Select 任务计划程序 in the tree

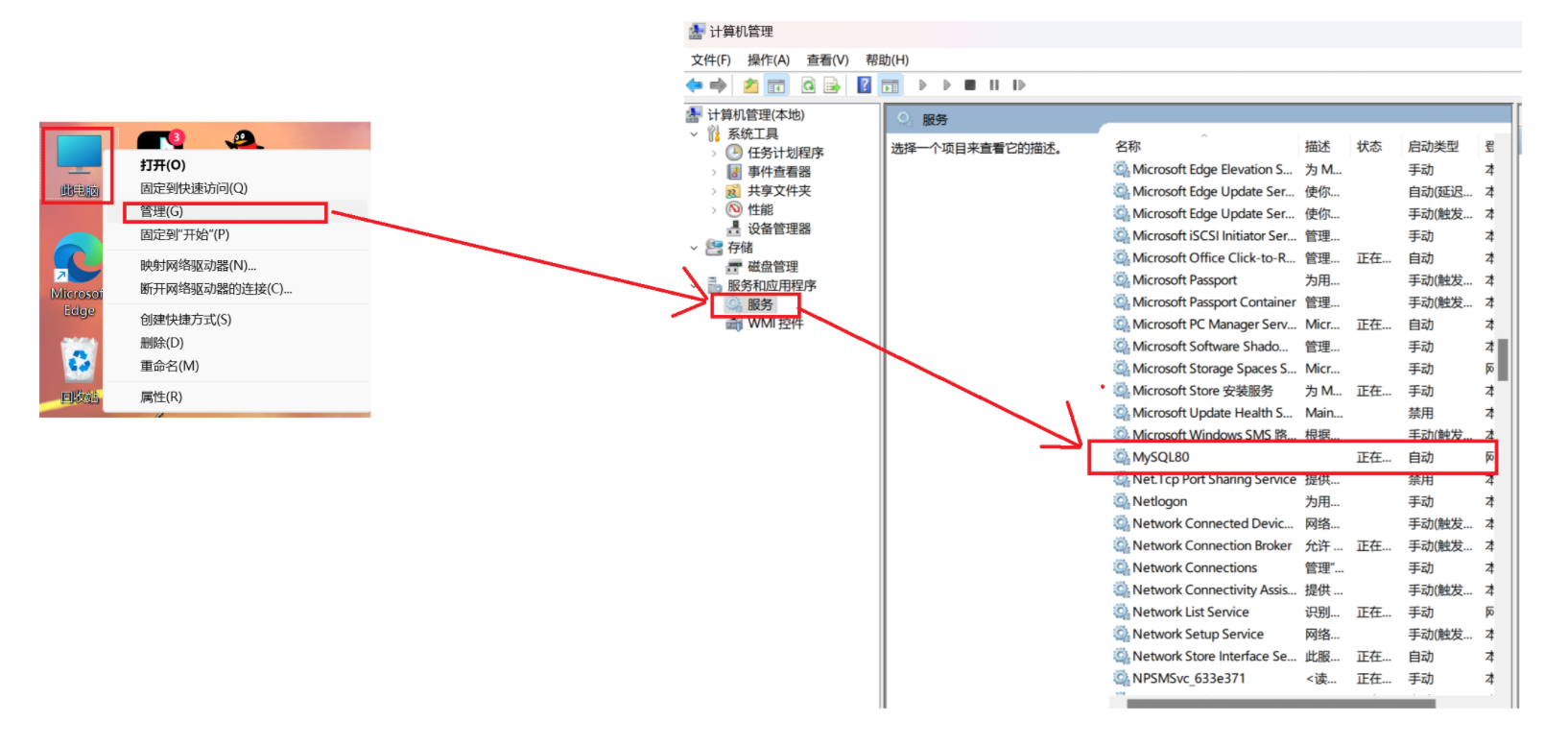point(785,153)
